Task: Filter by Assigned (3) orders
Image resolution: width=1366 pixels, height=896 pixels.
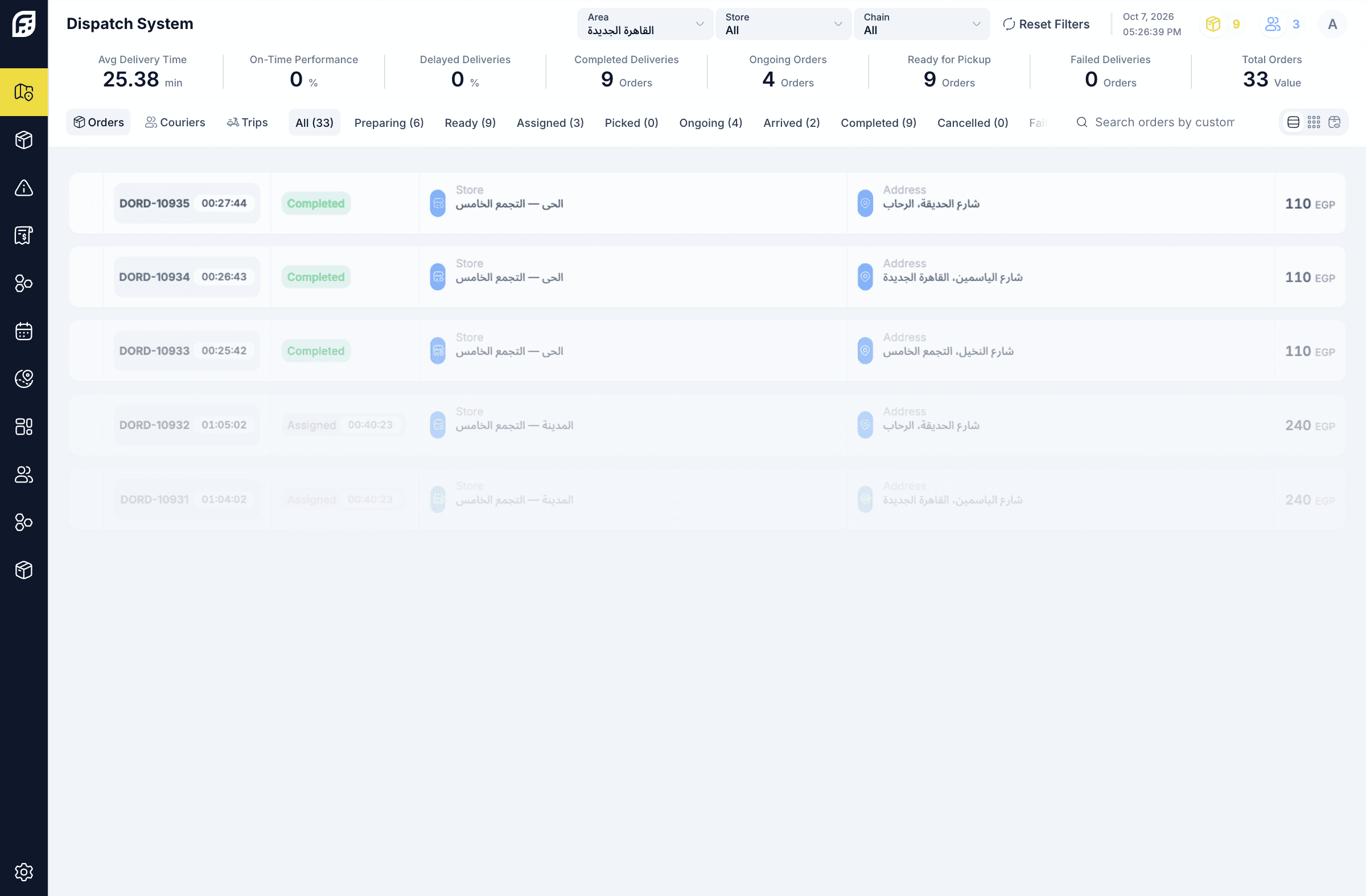Action: click(550, 123)
